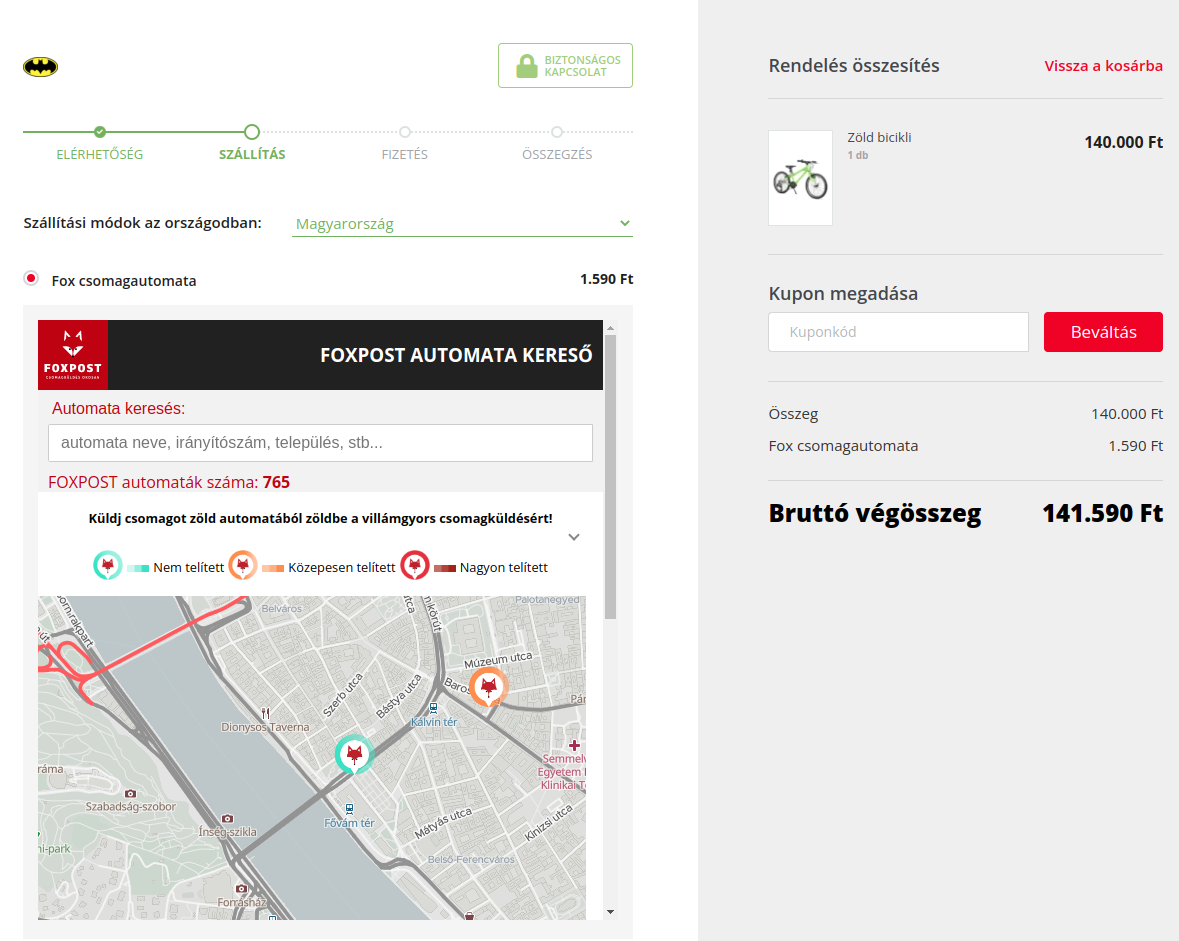Click the 140.000 Ft product price
This screenshot has width=1179, height=941.
[x=1123, y=142]
